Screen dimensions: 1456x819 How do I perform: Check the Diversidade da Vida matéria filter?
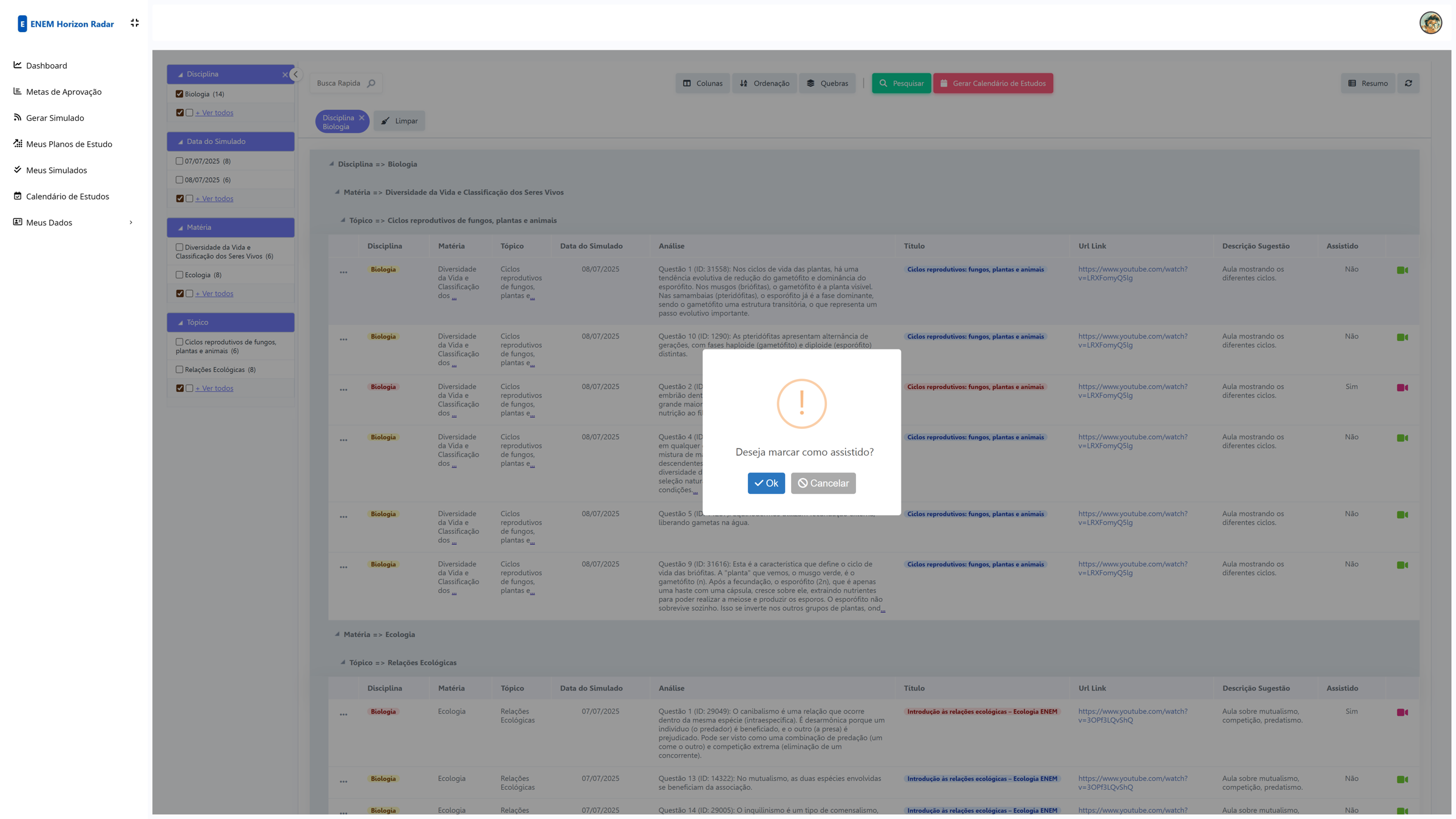180,248
